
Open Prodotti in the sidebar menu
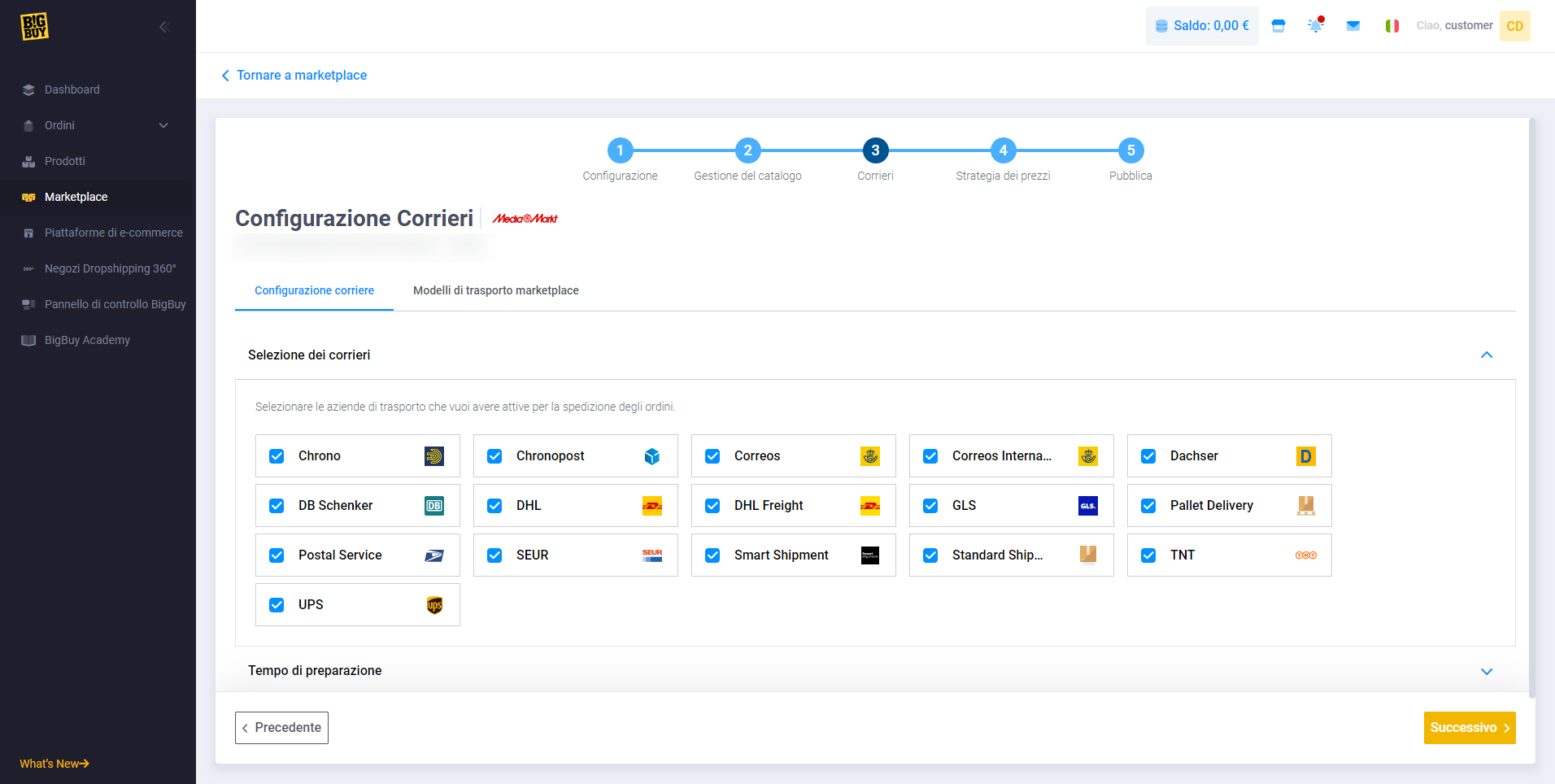pos(65,161)
